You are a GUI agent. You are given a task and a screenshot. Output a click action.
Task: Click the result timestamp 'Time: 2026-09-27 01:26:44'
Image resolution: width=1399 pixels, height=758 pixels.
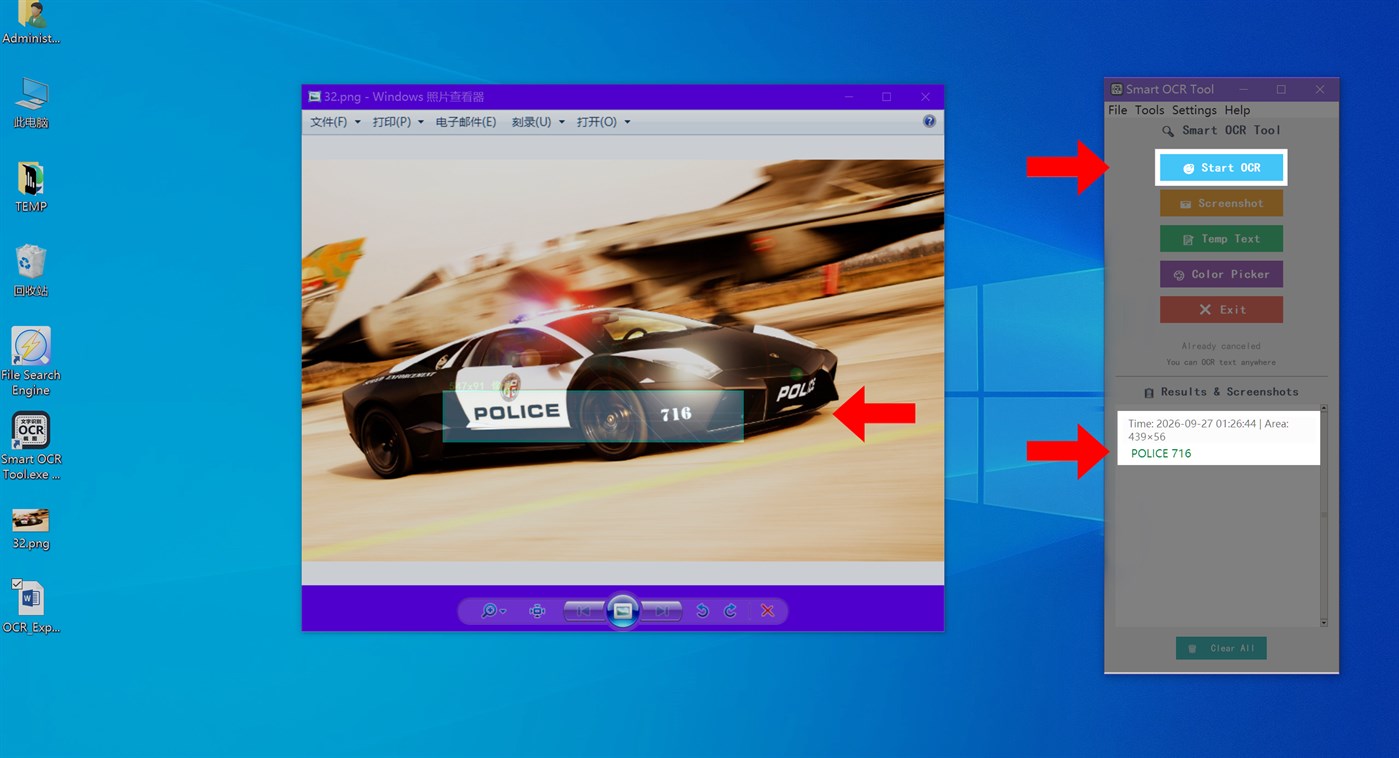point(1194,424)
